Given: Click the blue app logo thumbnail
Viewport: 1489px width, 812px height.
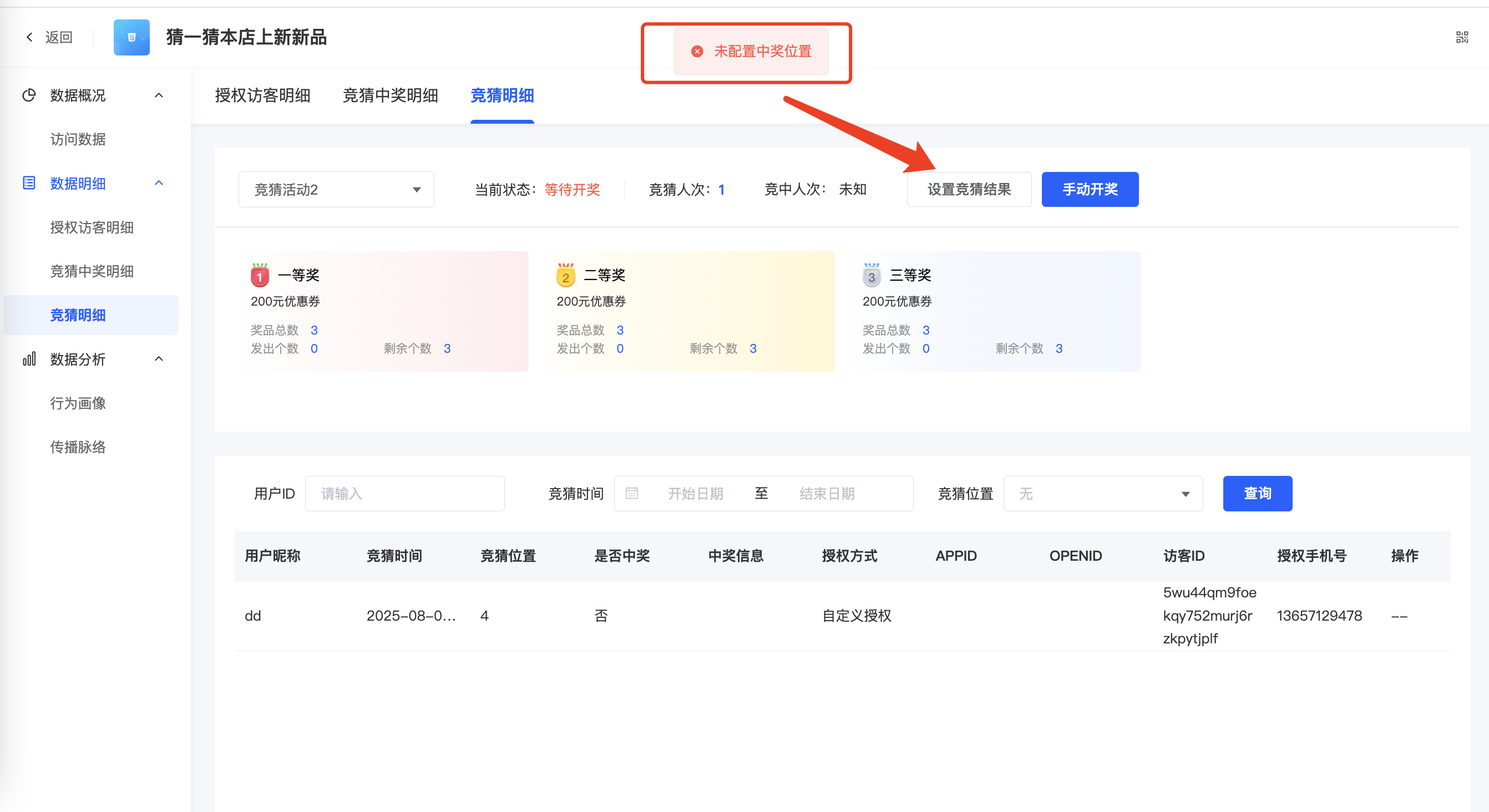Looking at the screenshot, I should pos(131,38).
